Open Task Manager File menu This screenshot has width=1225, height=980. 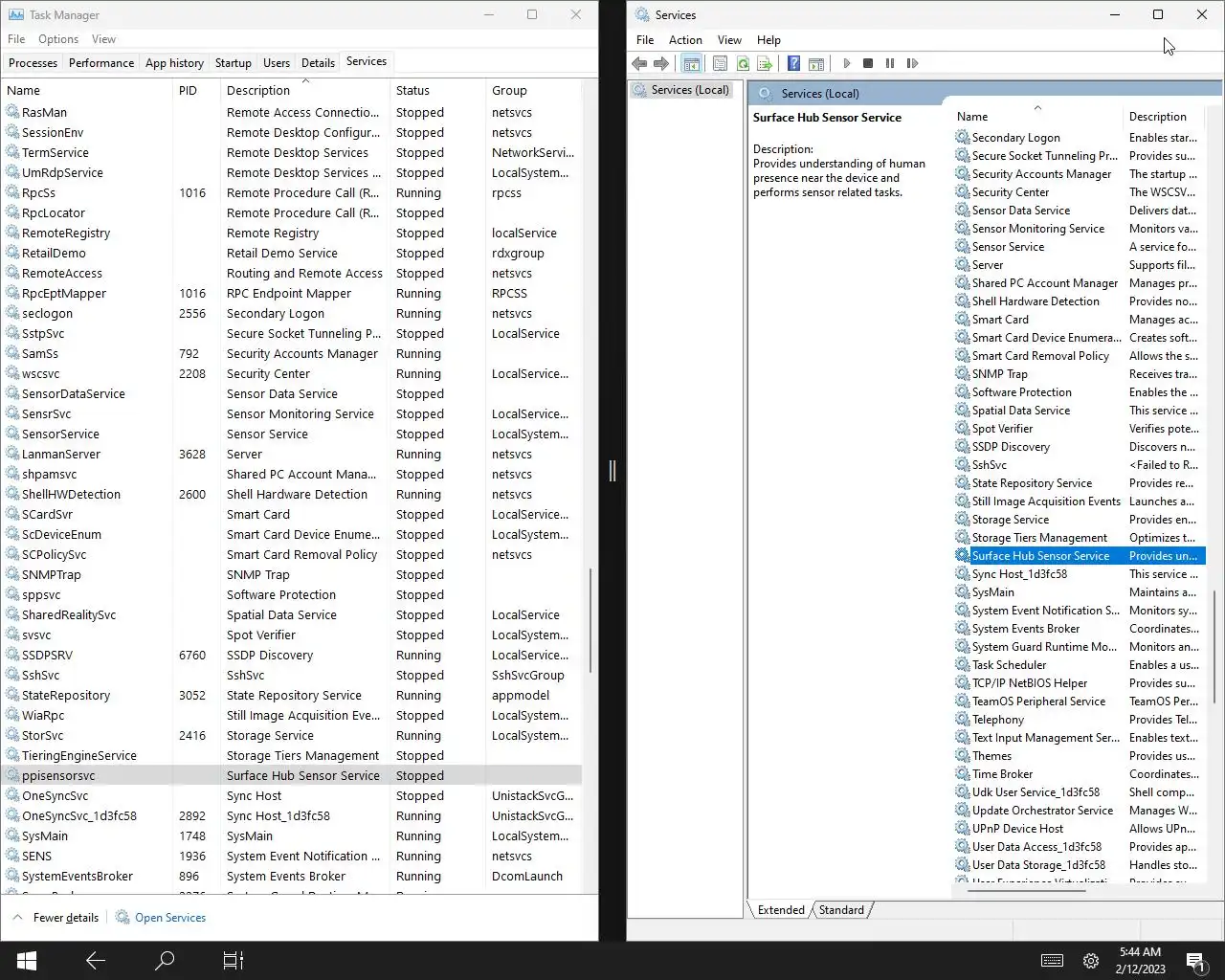click(x=16, y=39)
